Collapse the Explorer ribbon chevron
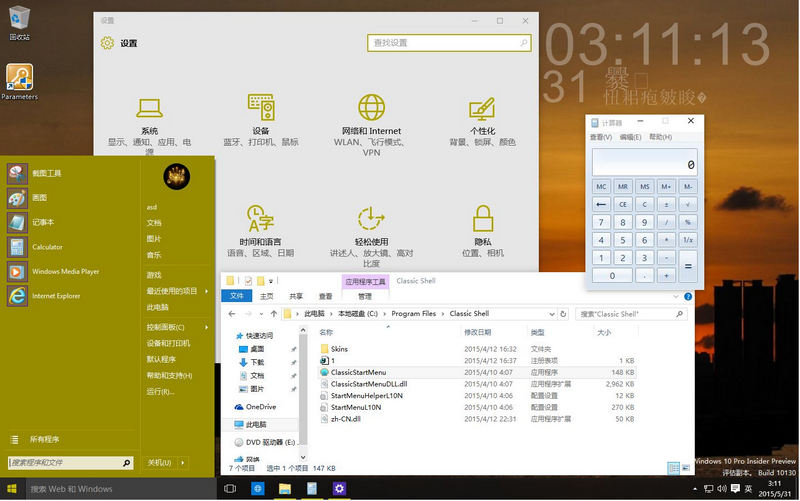 click(676, 296)
